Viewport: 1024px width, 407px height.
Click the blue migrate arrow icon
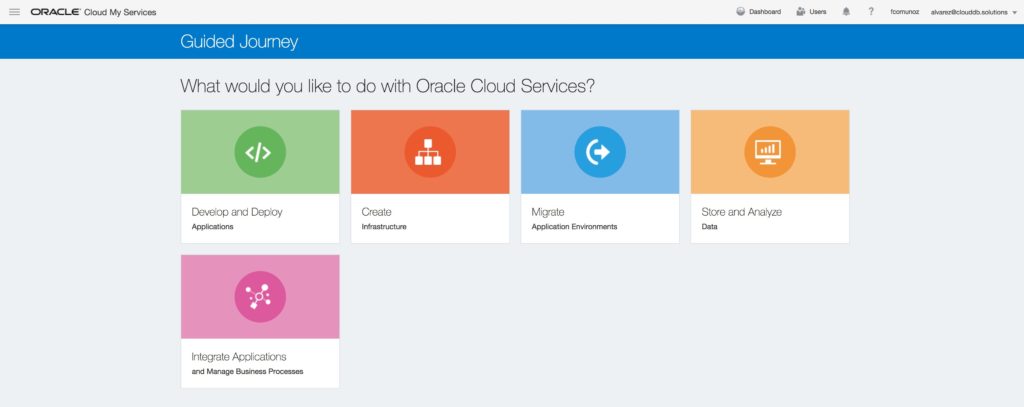599,152
